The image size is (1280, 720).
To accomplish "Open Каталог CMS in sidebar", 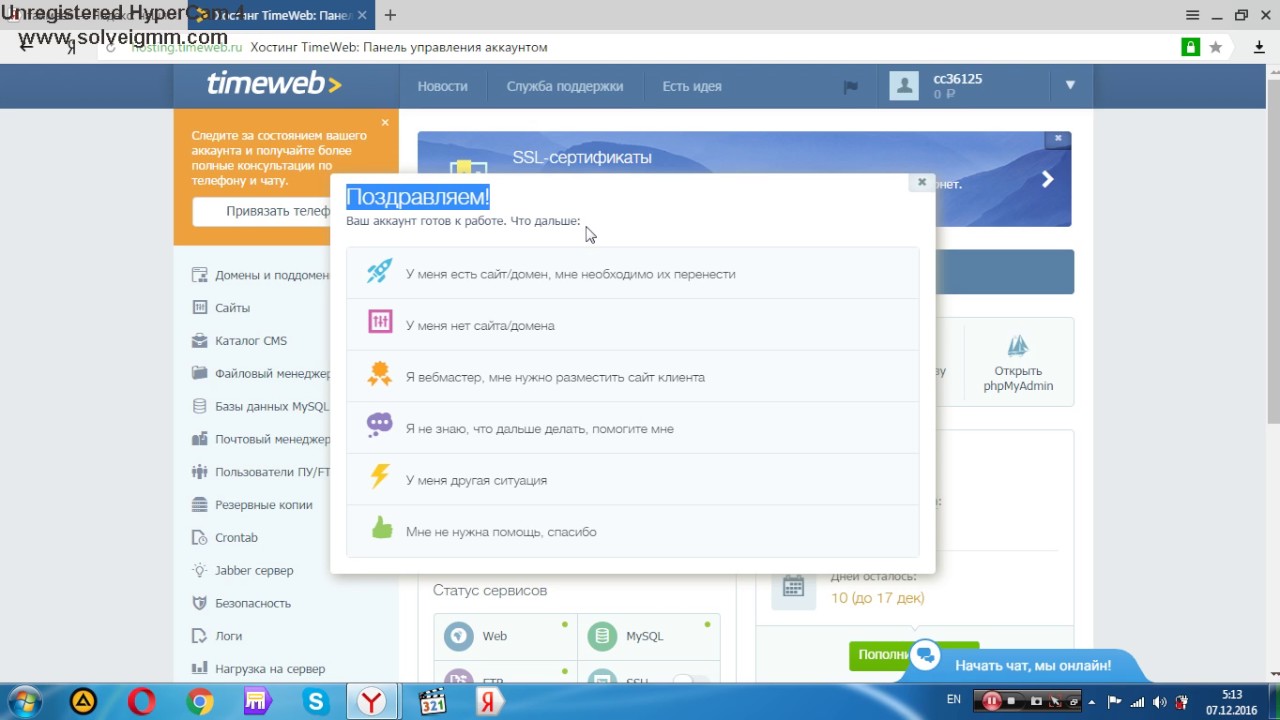I will 240,341.
